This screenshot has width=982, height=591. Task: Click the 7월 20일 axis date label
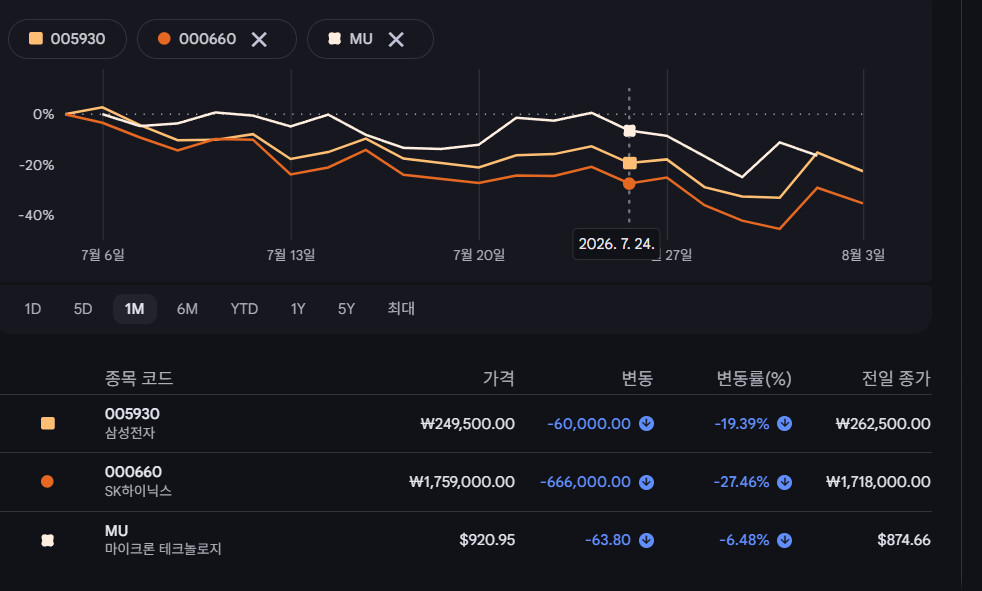(x=479, y=255)
